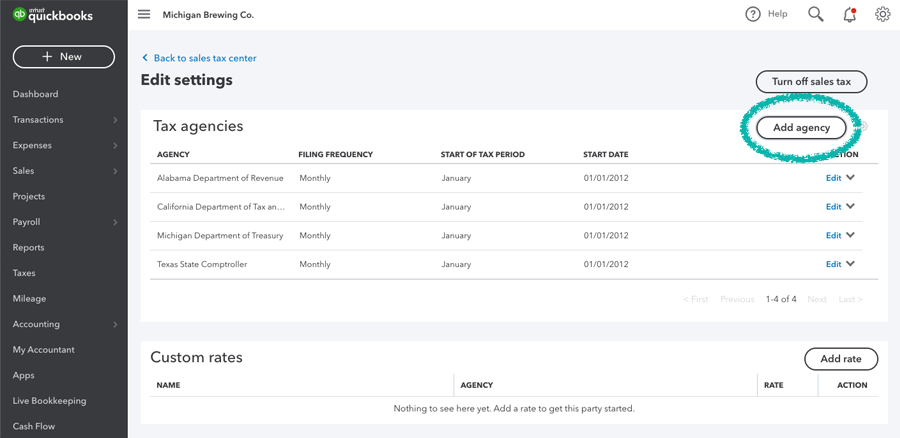Open action dropdown for Michigan Department of Treasury

tap(851, 236)
